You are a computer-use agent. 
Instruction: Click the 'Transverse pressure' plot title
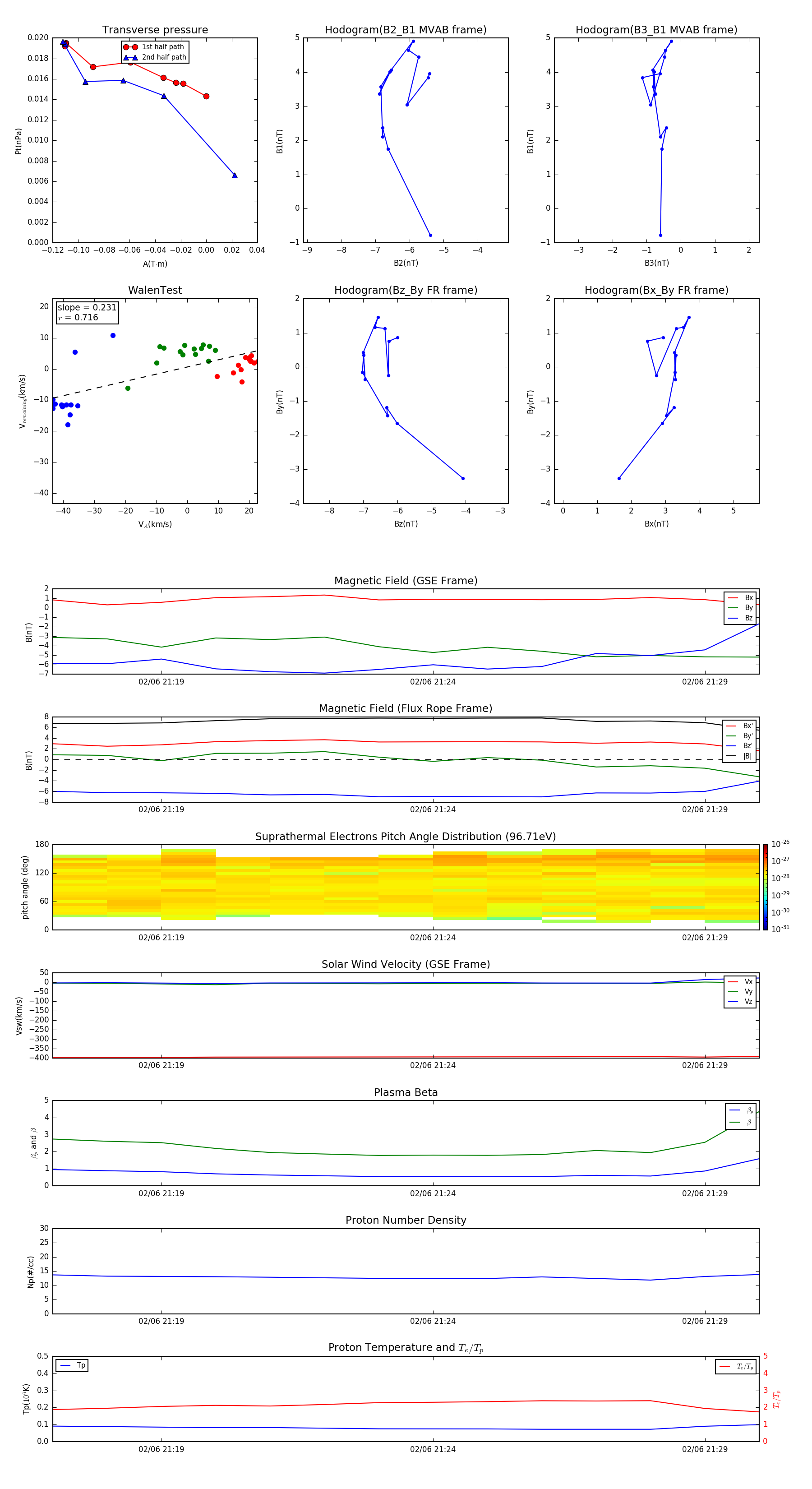pyautogui.click(x=155, y=30)
